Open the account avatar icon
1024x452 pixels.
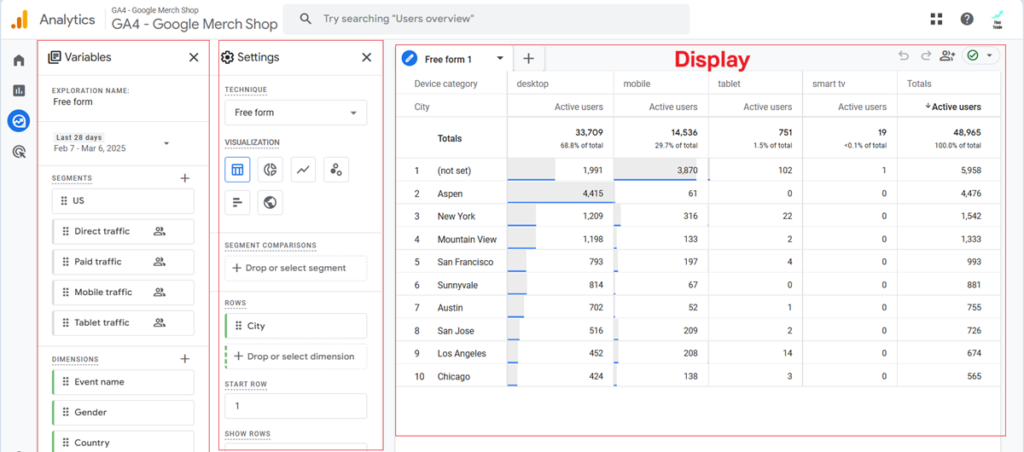[997, 20]
